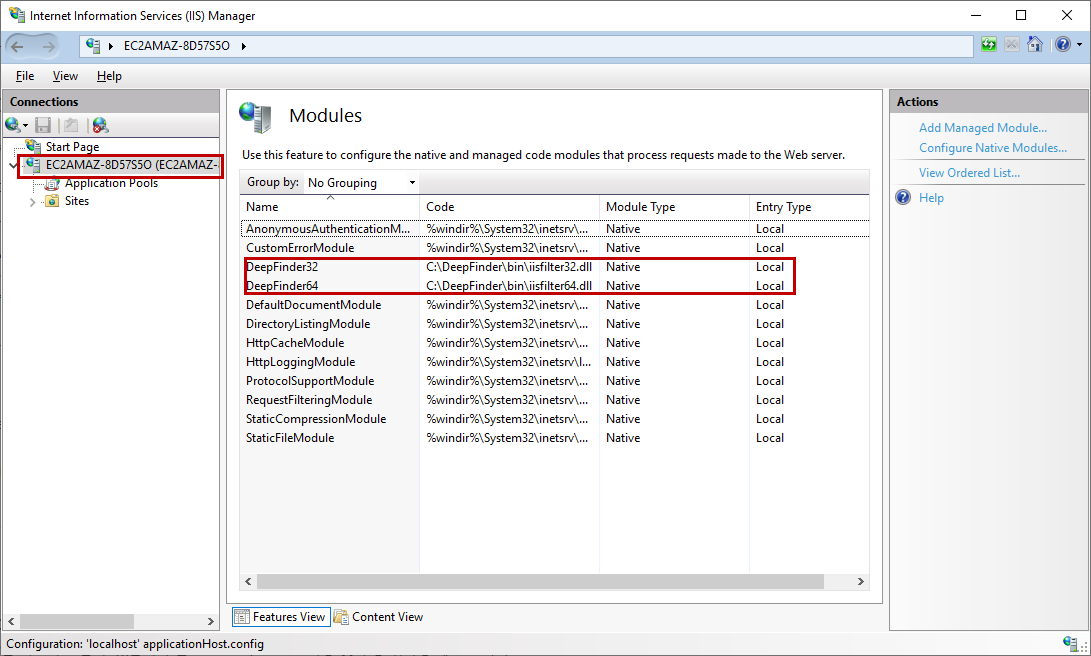Sort by the Name column header

pyautogui.click(x=330, y=207)
